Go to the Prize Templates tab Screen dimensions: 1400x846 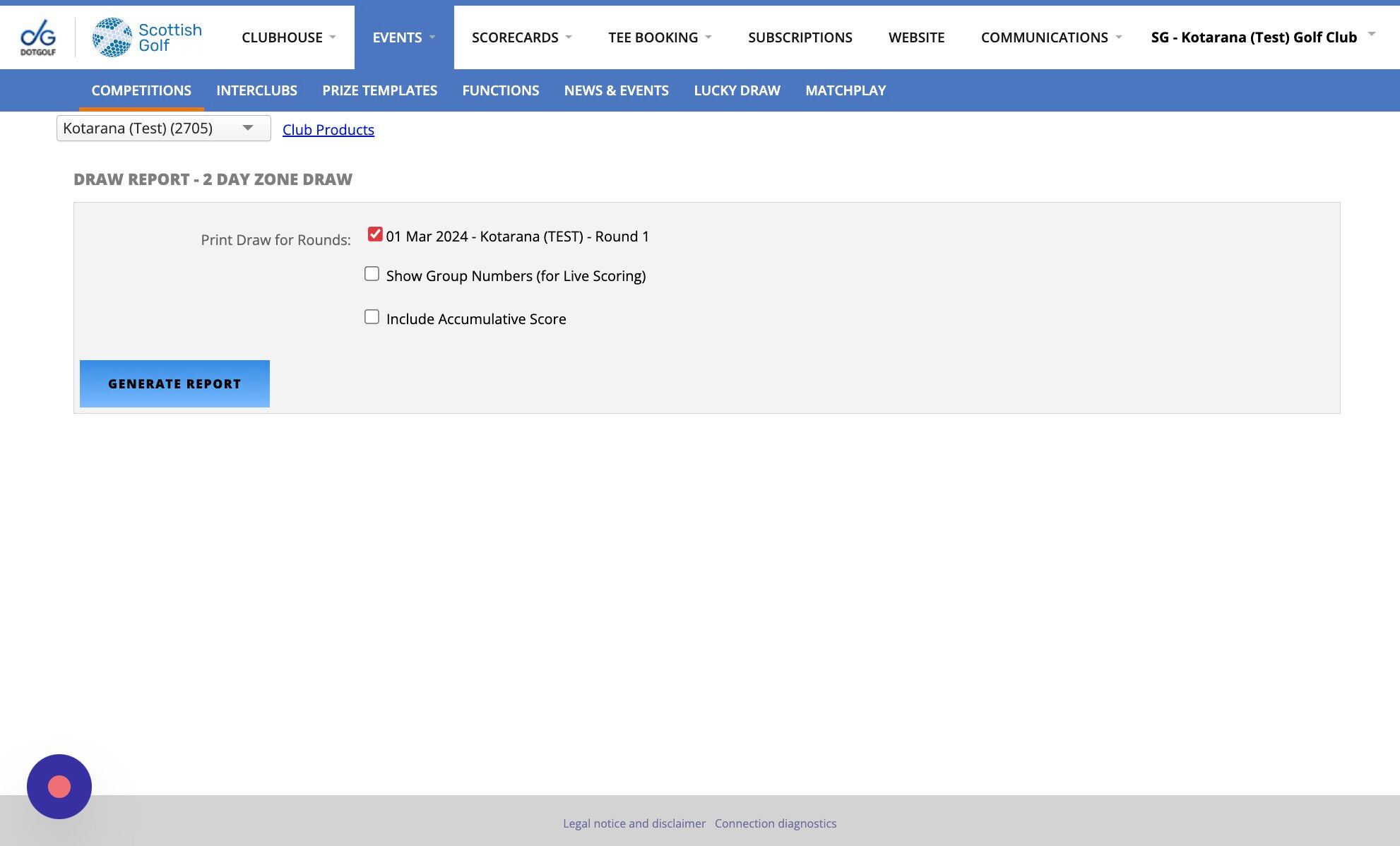click(379, 90)
